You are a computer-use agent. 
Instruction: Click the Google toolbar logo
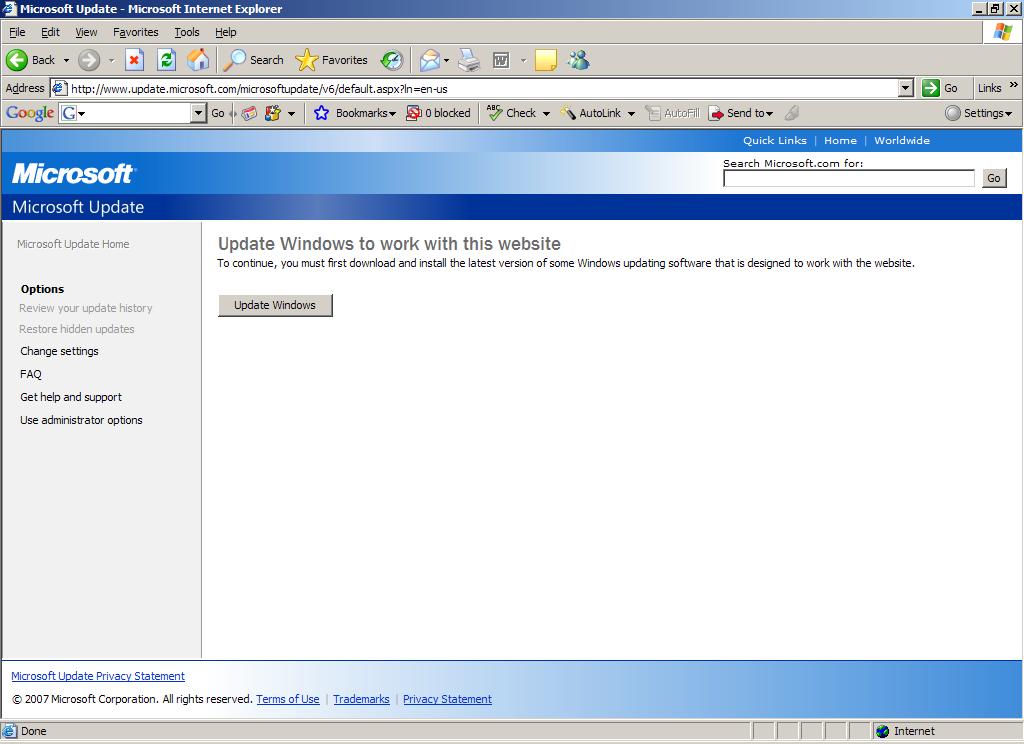point(30,113)
